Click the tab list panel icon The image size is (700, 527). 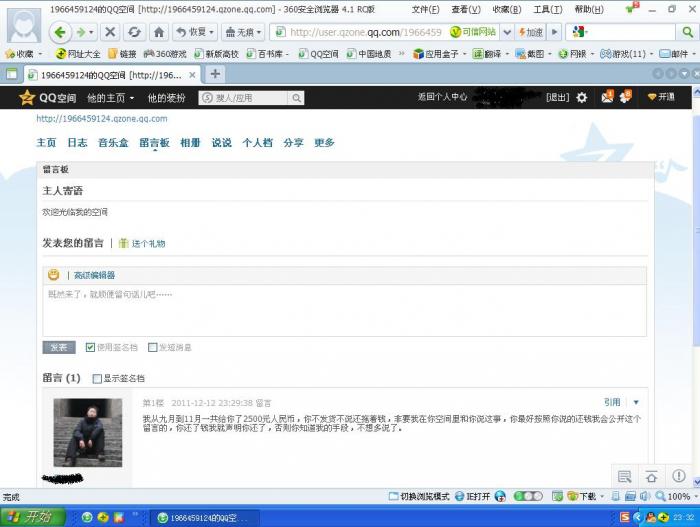pos(12,74)
